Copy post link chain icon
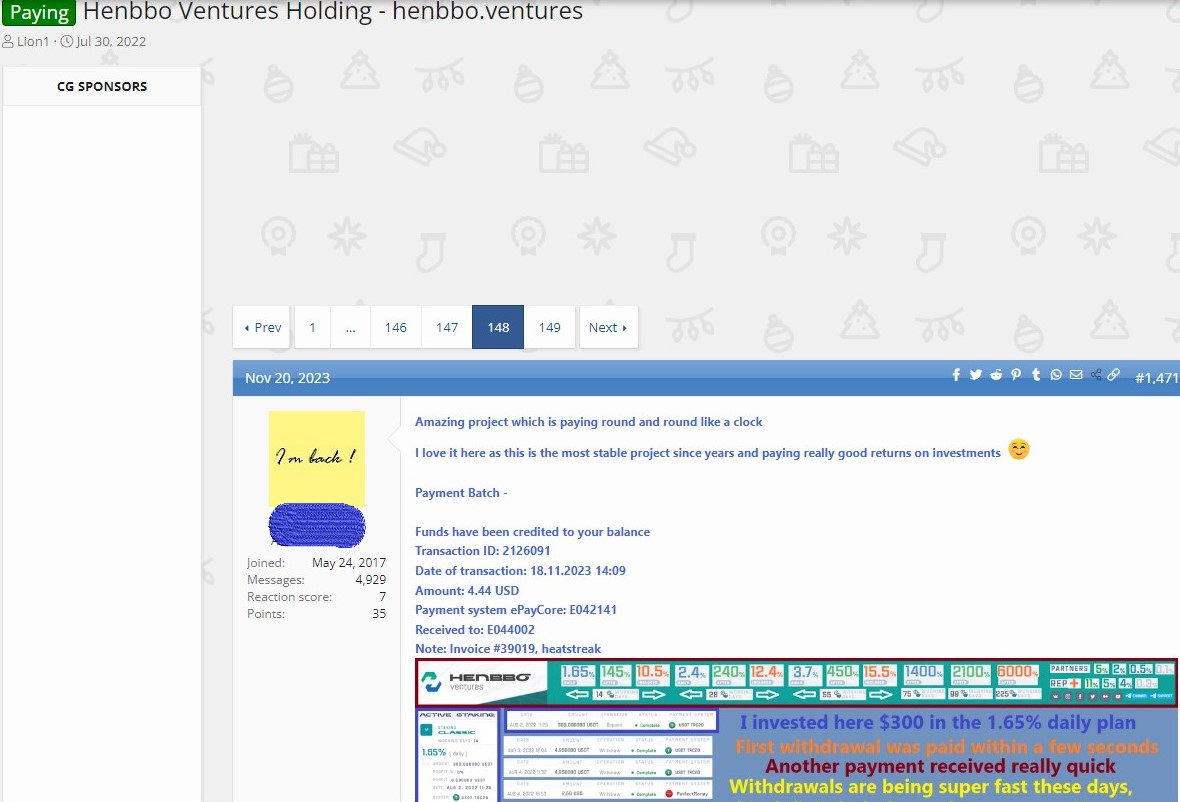 click(x=1114, y=375)
